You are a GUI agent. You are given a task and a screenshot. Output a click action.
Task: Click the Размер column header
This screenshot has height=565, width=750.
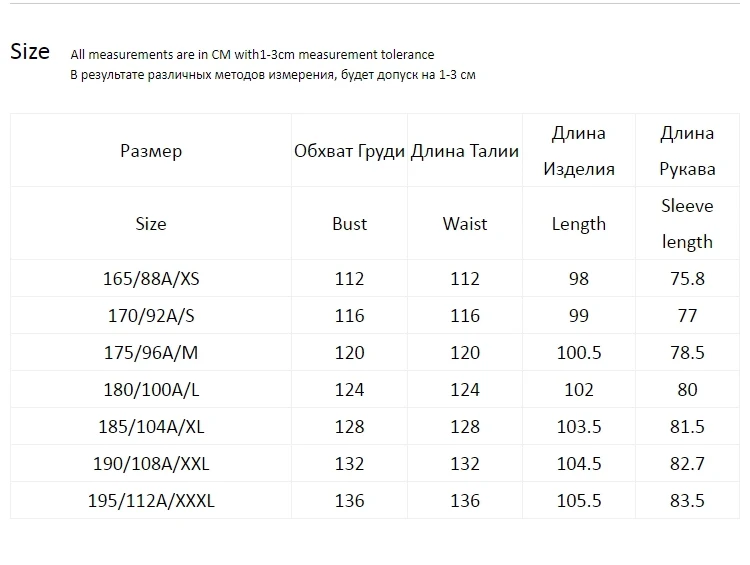151,151
